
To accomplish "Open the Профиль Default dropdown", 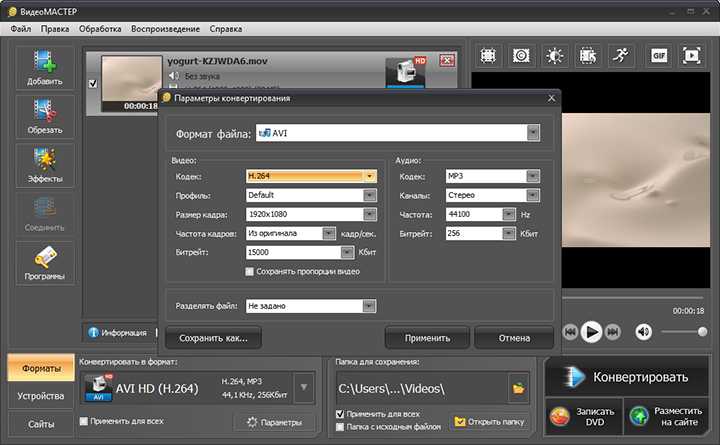I will click(370, 195).
